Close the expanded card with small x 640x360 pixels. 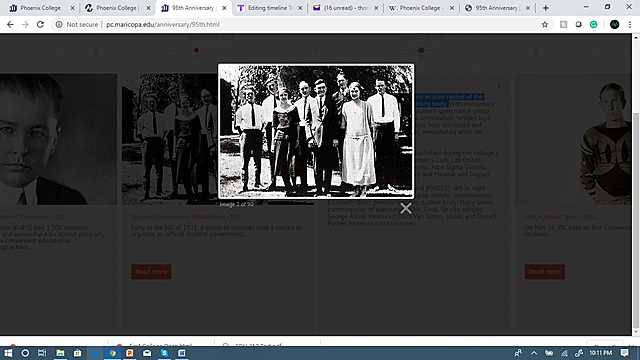pos(499,86)
